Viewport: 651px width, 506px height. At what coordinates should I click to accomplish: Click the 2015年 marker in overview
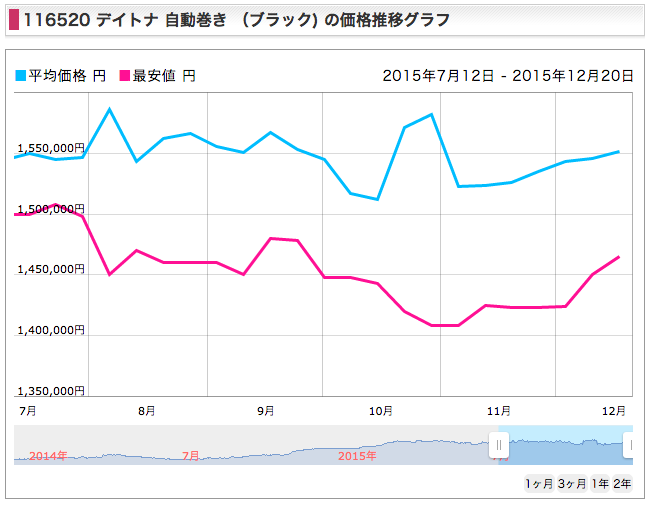tap(357, 456)
